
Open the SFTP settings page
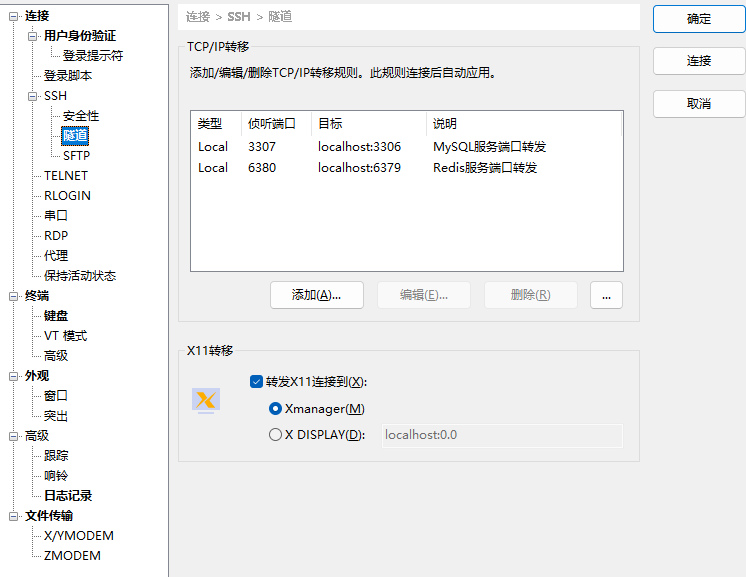[x=77, y=156]
